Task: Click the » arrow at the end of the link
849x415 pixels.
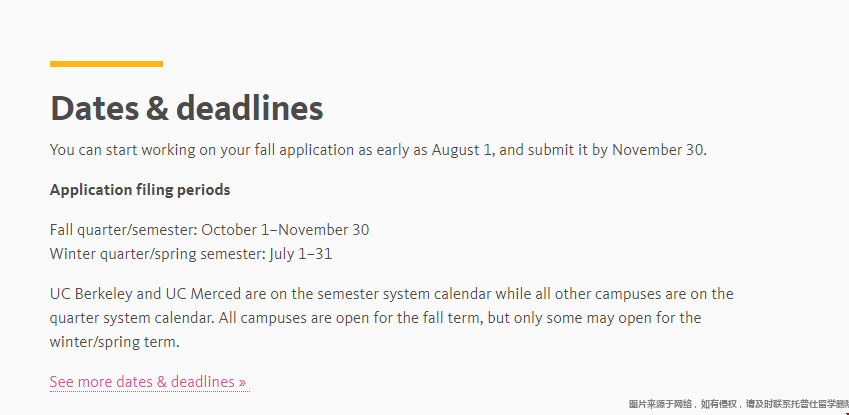Action: 242,382
